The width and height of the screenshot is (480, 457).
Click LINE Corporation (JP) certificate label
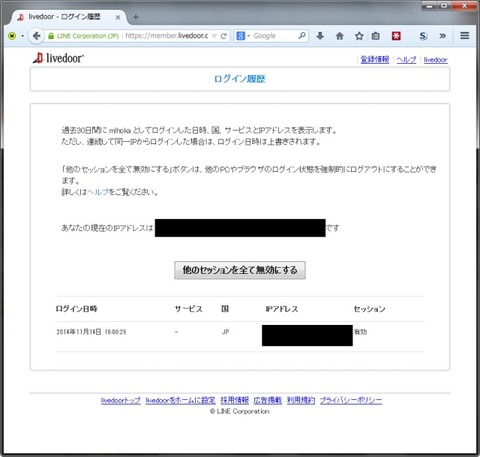tap(88, 36)
